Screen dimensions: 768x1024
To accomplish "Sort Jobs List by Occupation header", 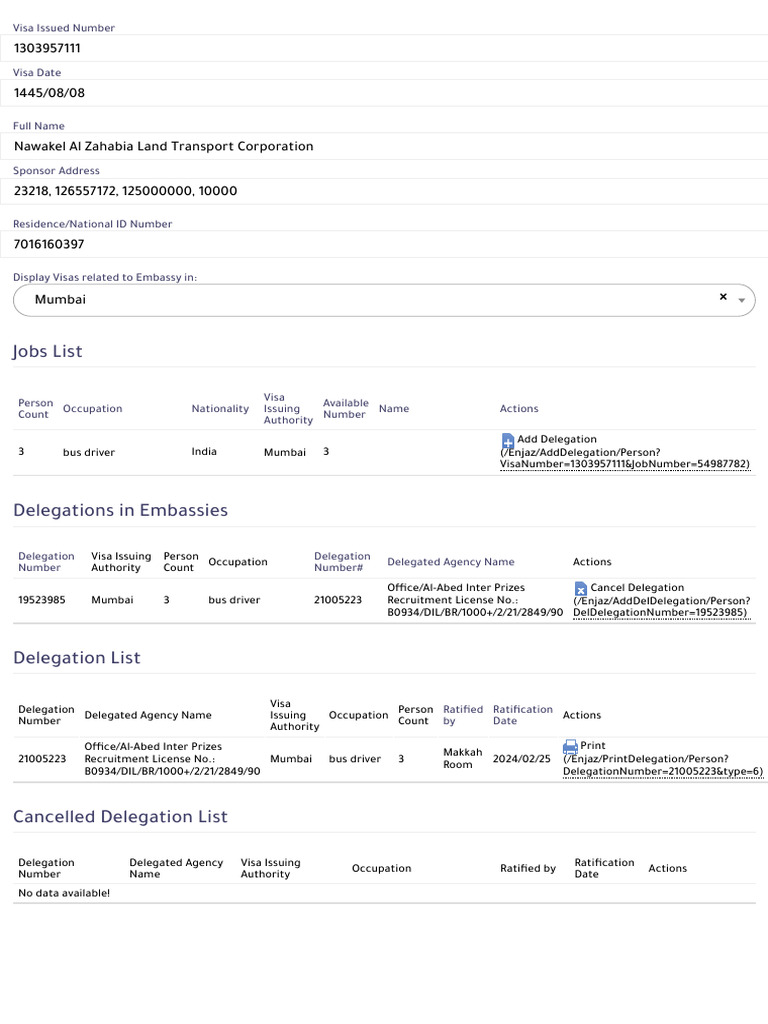I will (92, 409).
